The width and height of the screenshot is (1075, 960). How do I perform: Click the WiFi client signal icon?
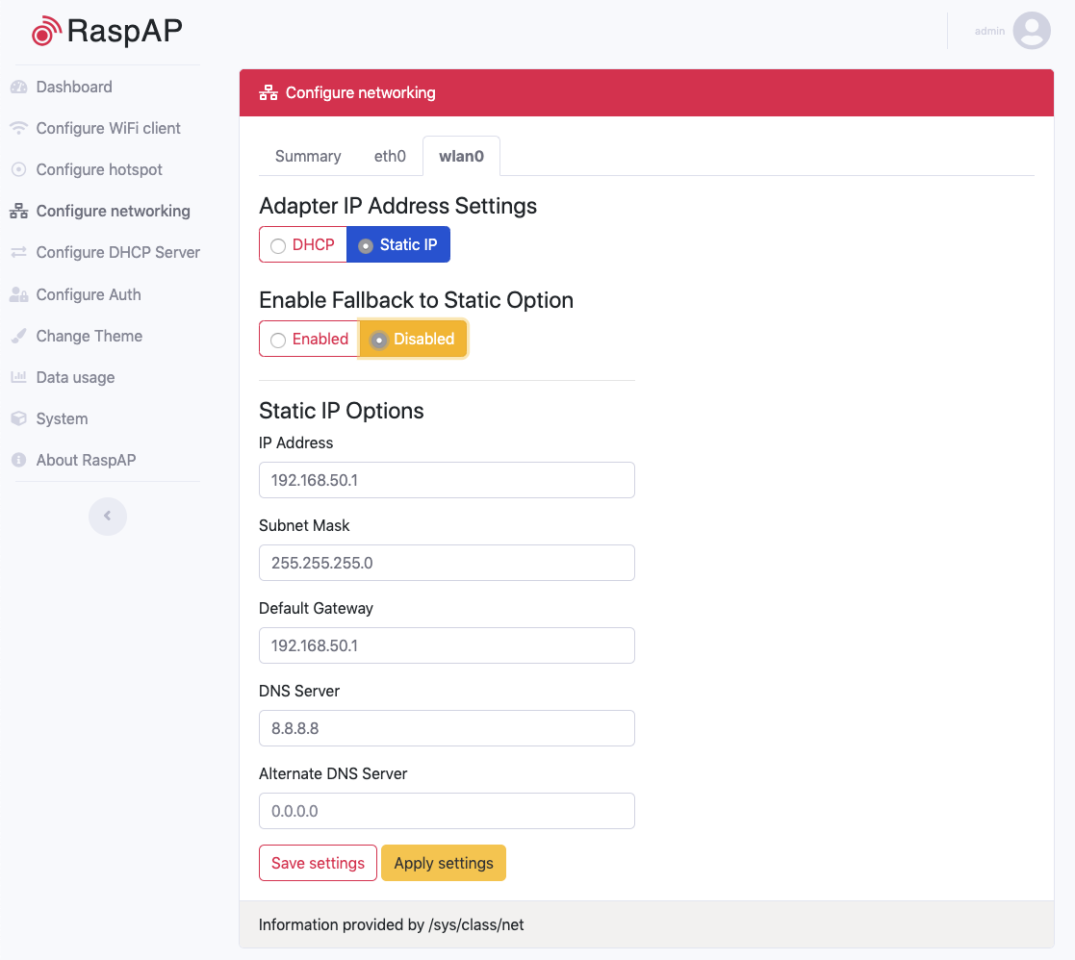[x=19, y=128]
